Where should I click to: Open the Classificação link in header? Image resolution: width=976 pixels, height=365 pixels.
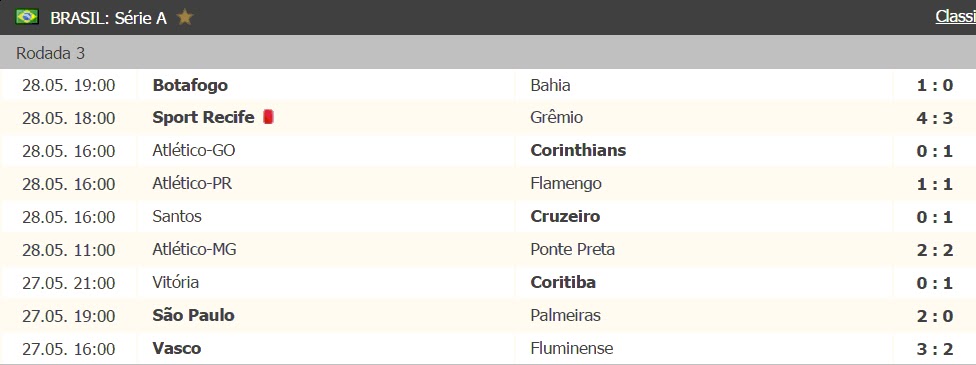click(x=955, y=17)
